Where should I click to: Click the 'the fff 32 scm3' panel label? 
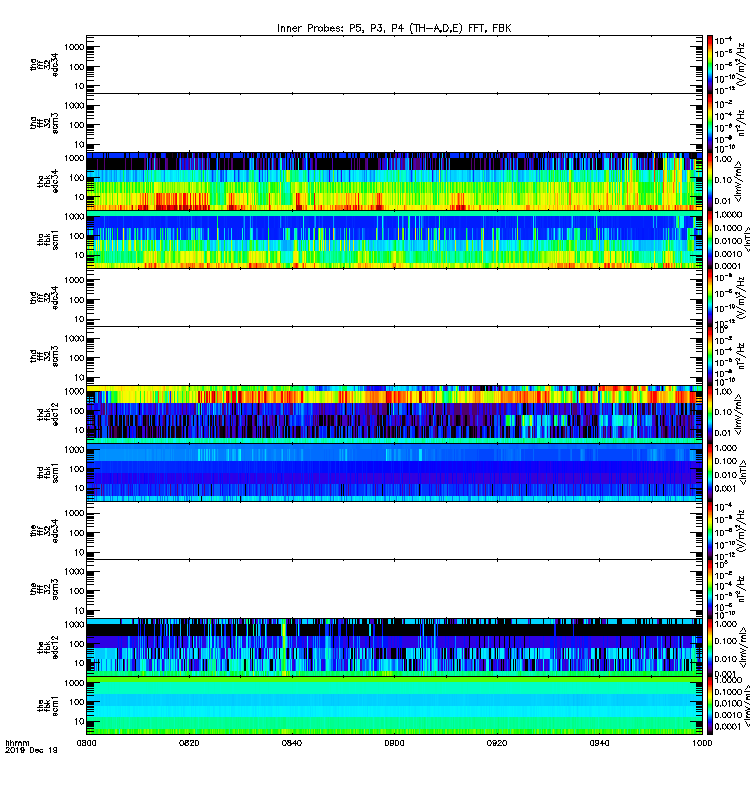click(x=44, y=589)
